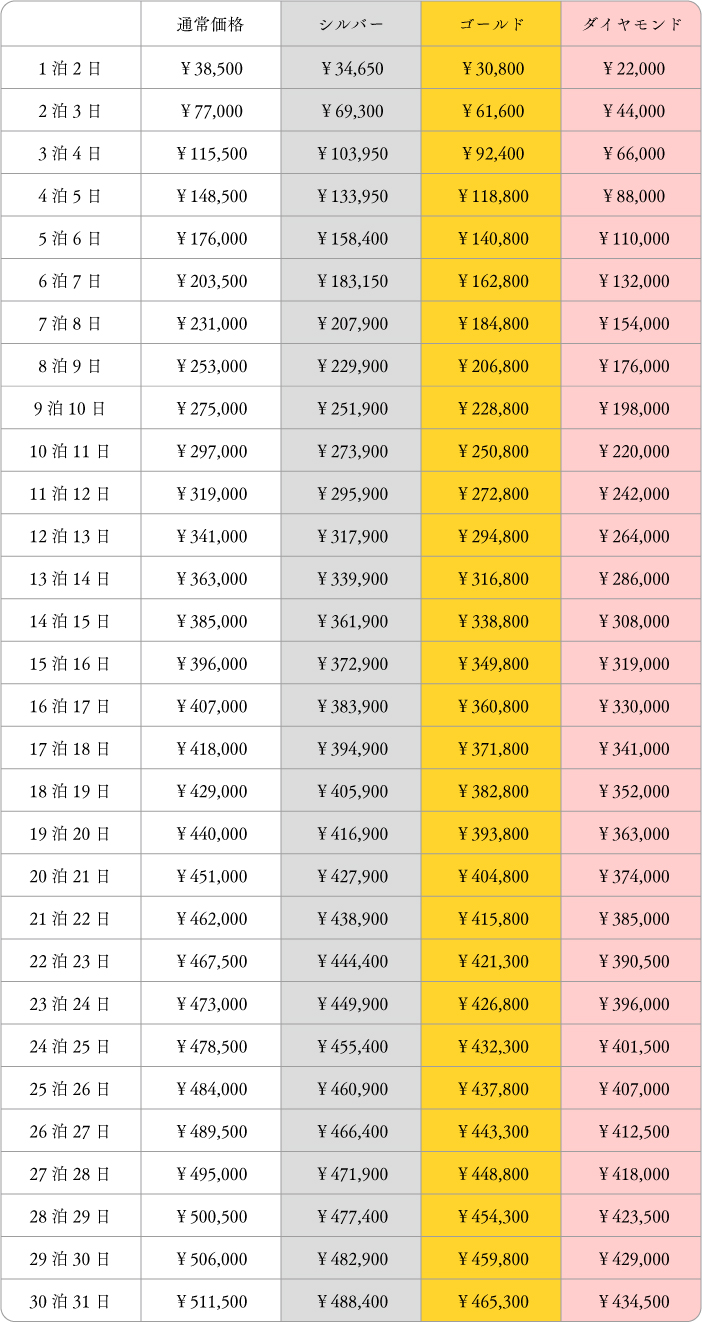Click the 30泊31日 row label
The image size is (702, 1323).
click(x=70, y=1302)
